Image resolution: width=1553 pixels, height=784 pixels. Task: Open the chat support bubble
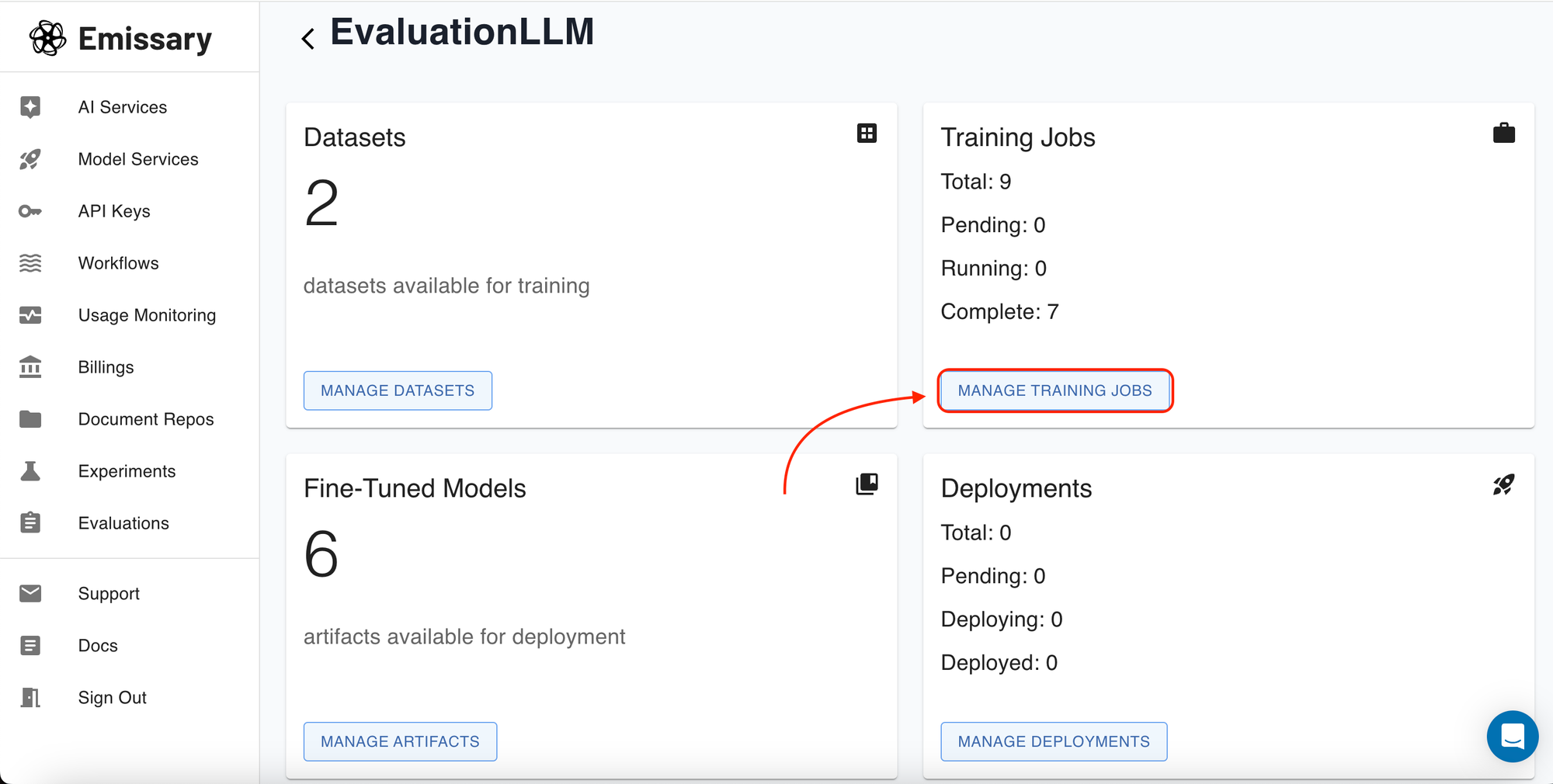tap(1513, 736)
